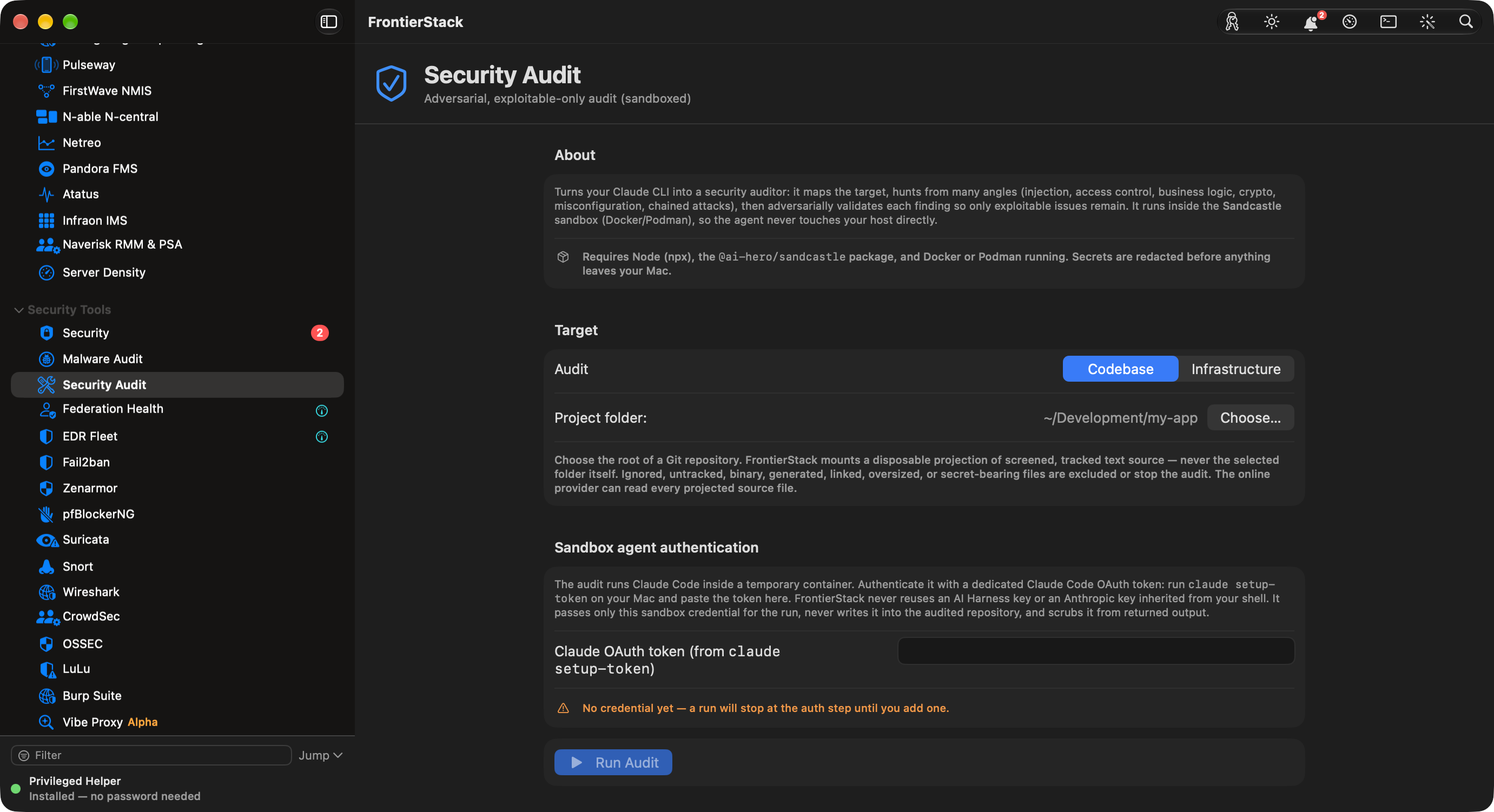Open the gauge dashboard toolbar icon
Image resolution: width=1494 pixels, height=812 pixels.
coord(1350,22)
